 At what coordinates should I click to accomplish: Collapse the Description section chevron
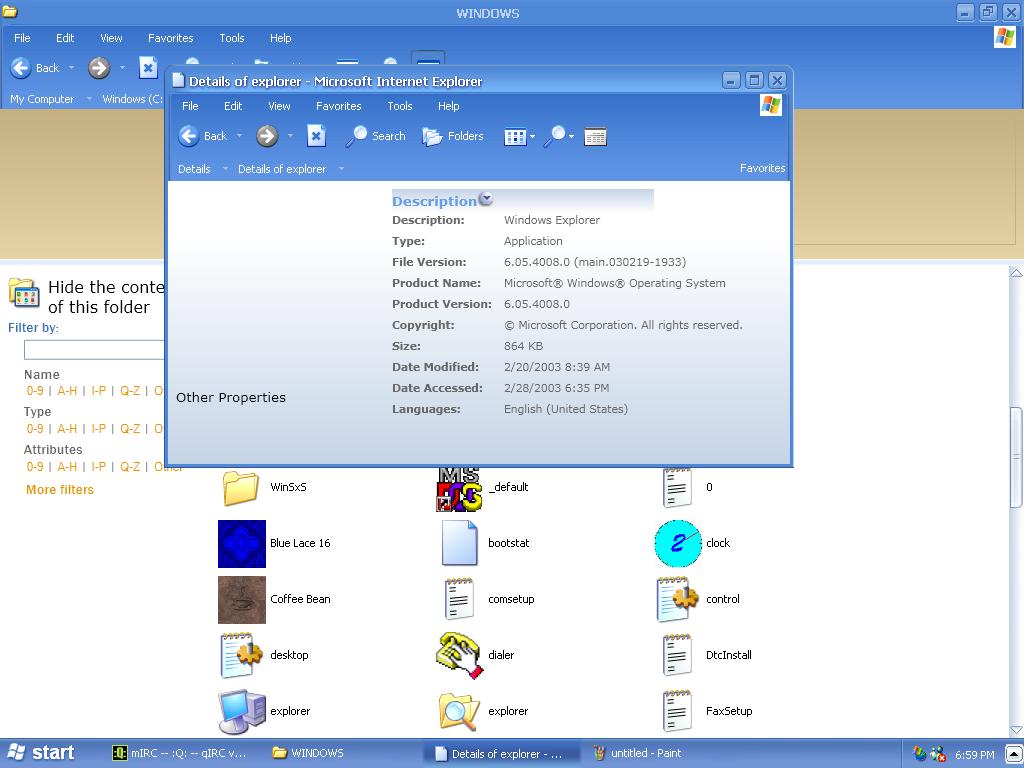(x=486, y=199)
